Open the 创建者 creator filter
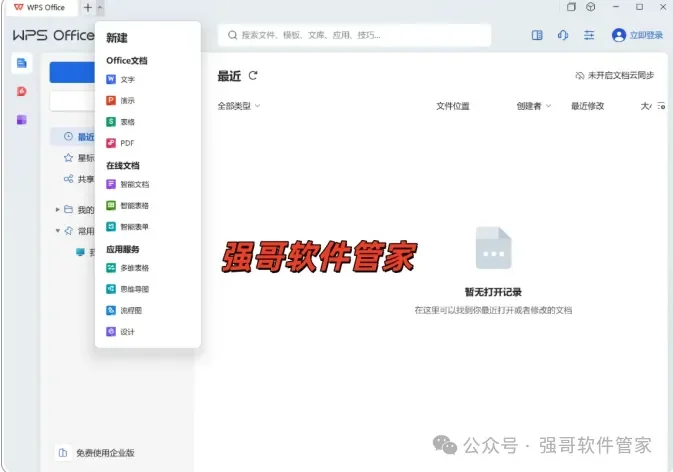 click(534, 106)
